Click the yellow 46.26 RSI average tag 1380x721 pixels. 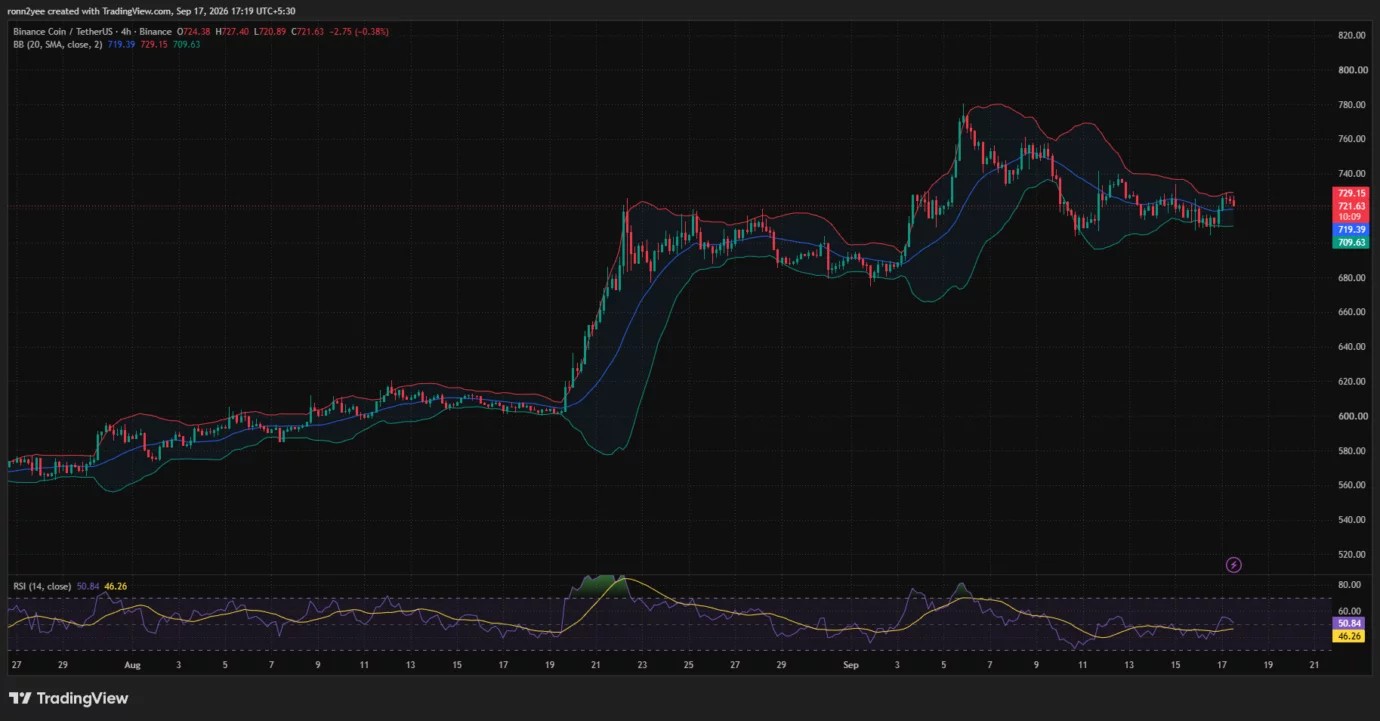point(1349,636)
